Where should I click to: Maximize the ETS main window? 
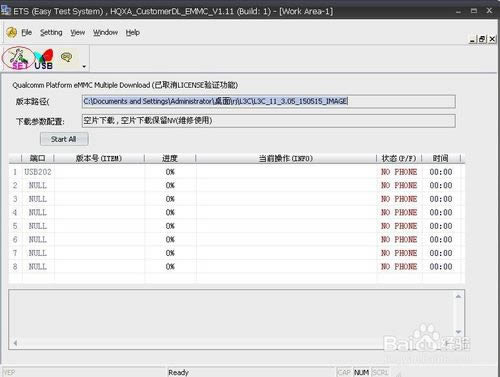tap(474, 11)
